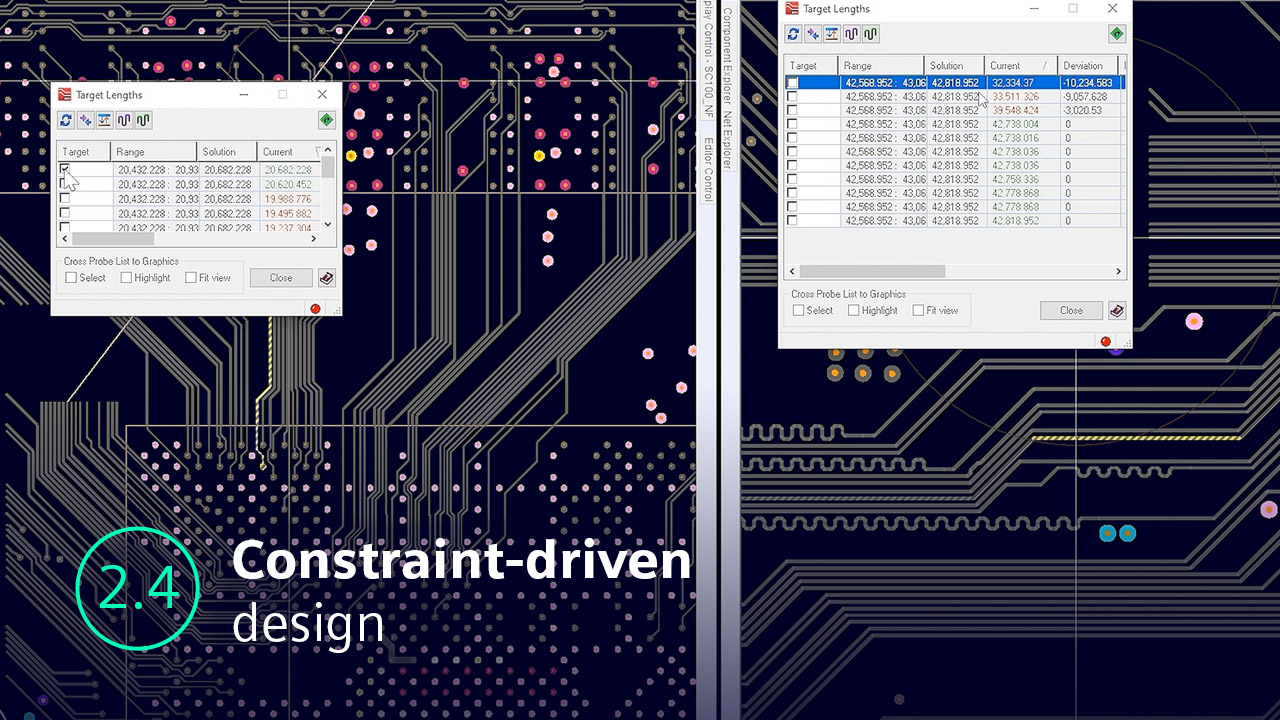Click horizontal scrollbar thumb in right dialog

pos(872,271)
